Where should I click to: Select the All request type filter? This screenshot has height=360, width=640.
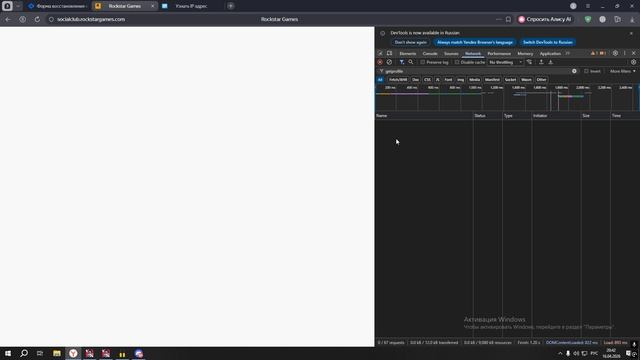(380, 80)
